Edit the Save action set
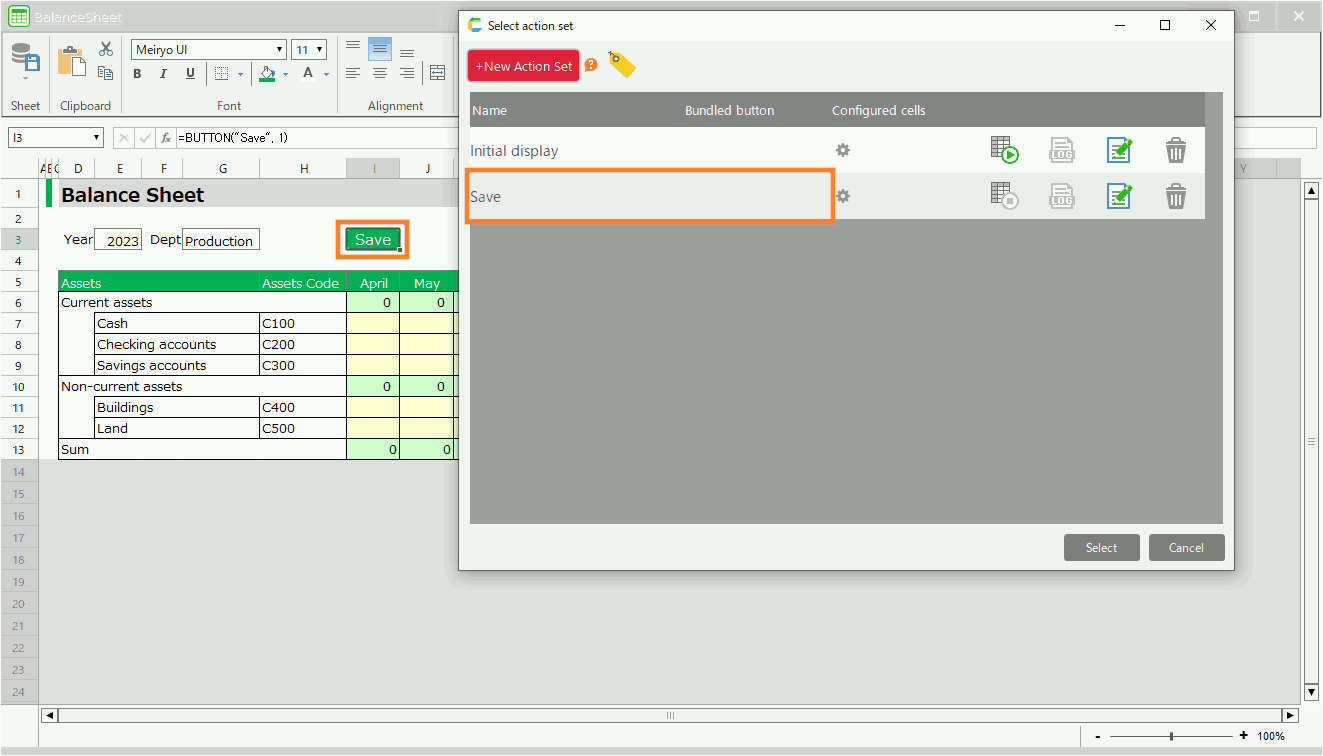This screenshot has width=1323, height=756. click(1119, 197)
